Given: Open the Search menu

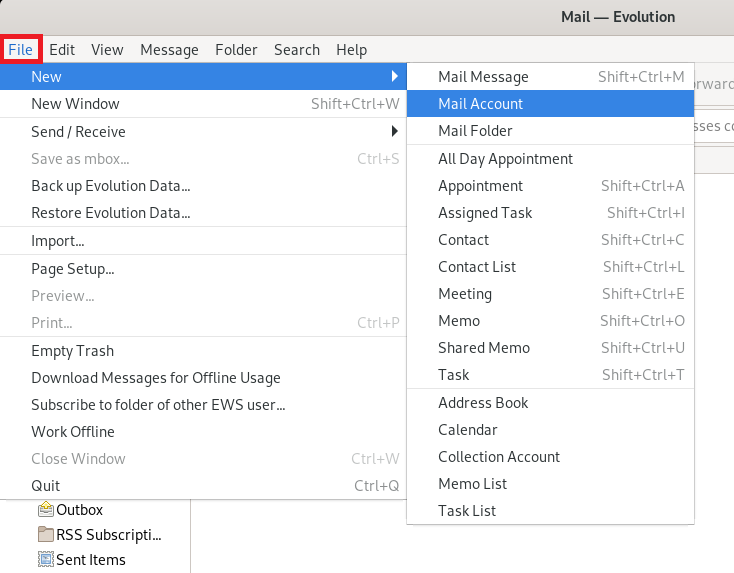Looking at the screenshot, I should [297, 49].
